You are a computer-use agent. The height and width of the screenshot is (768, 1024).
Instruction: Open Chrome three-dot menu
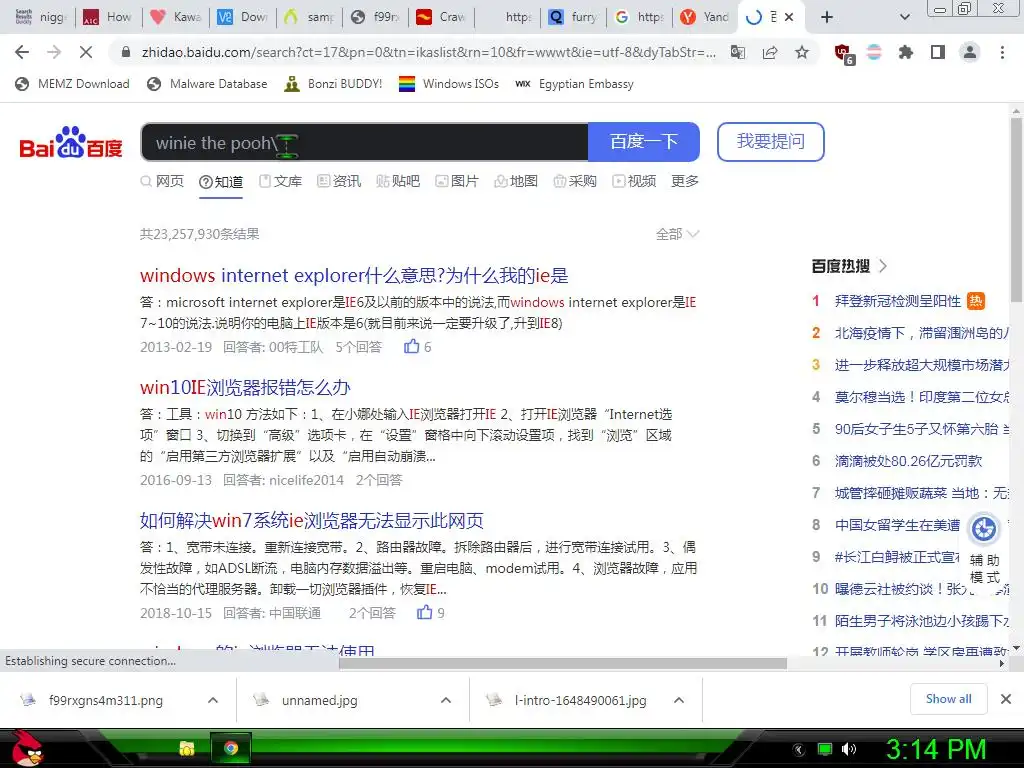pos(1002,52)
